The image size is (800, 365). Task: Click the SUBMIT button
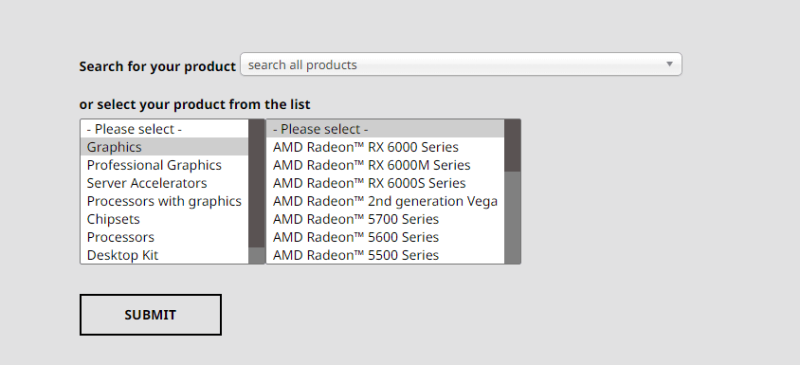pos(151,314)
